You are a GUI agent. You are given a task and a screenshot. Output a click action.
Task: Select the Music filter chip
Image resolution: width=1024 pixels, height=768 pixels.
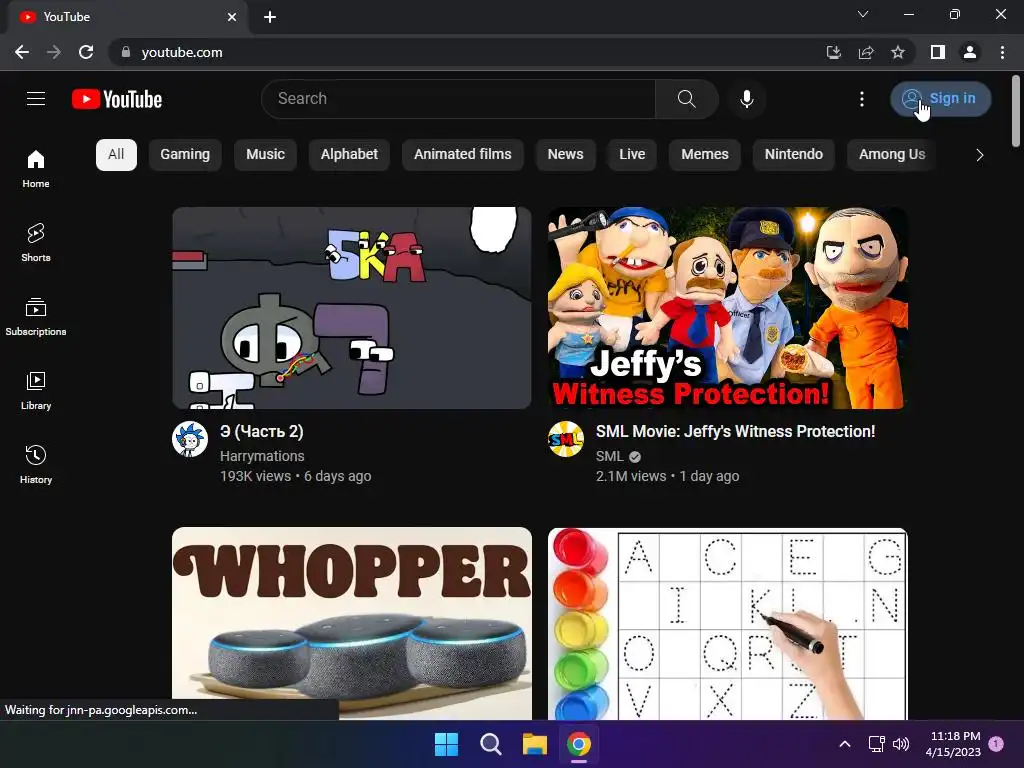pos(265,155)
